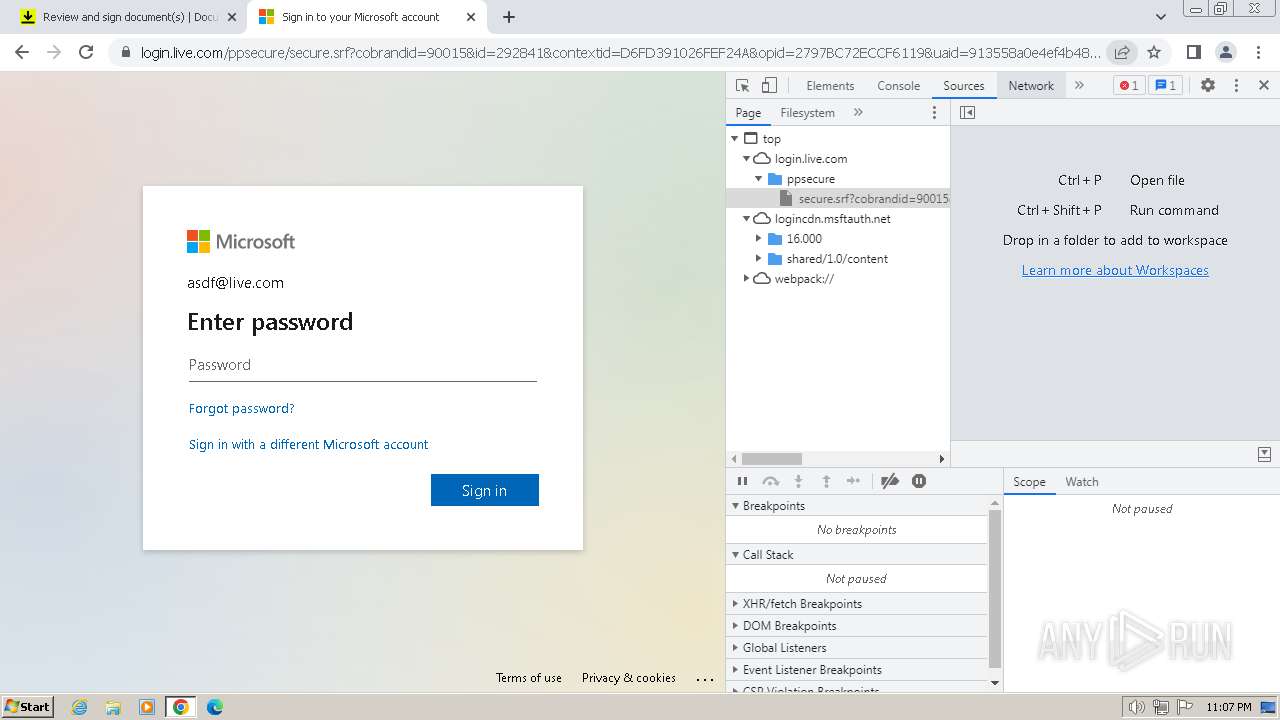Launch Internet Explorer from taskbar
Viewport: 1280px width, 720px height.
(x=80, y=707)
